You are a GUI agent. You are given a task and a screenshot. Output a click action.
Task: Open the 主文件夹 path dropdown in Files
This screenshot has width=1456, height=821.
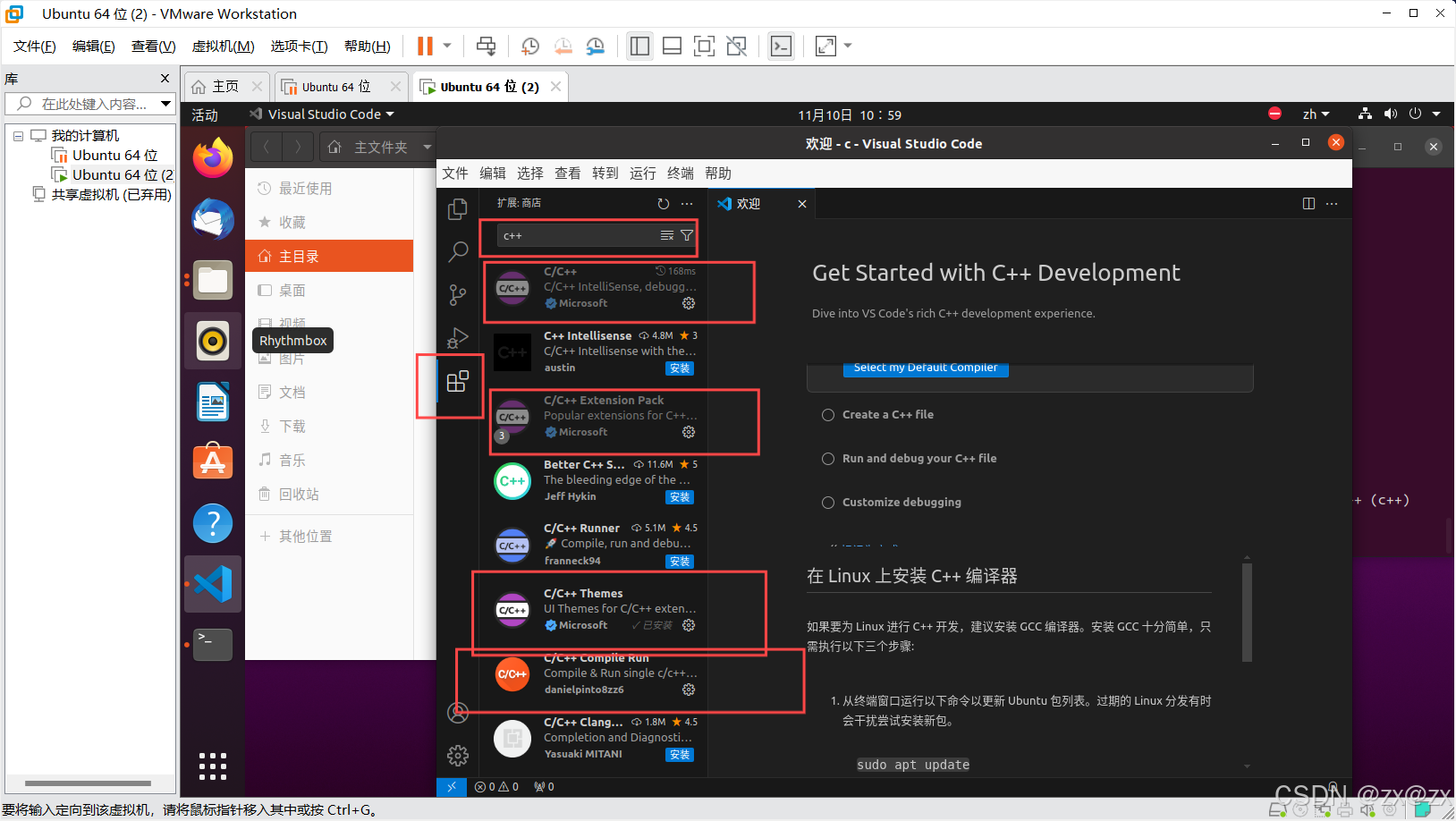point(427,147)
